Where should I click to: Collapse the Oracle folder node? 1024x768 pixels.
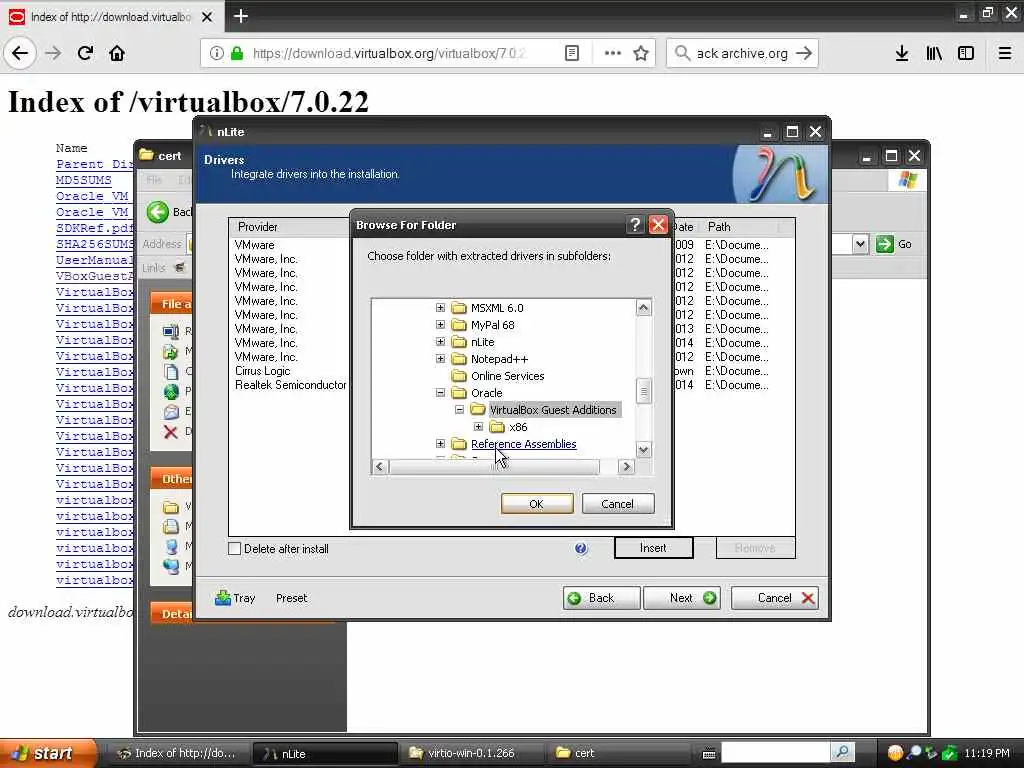[x=440, y=392]
